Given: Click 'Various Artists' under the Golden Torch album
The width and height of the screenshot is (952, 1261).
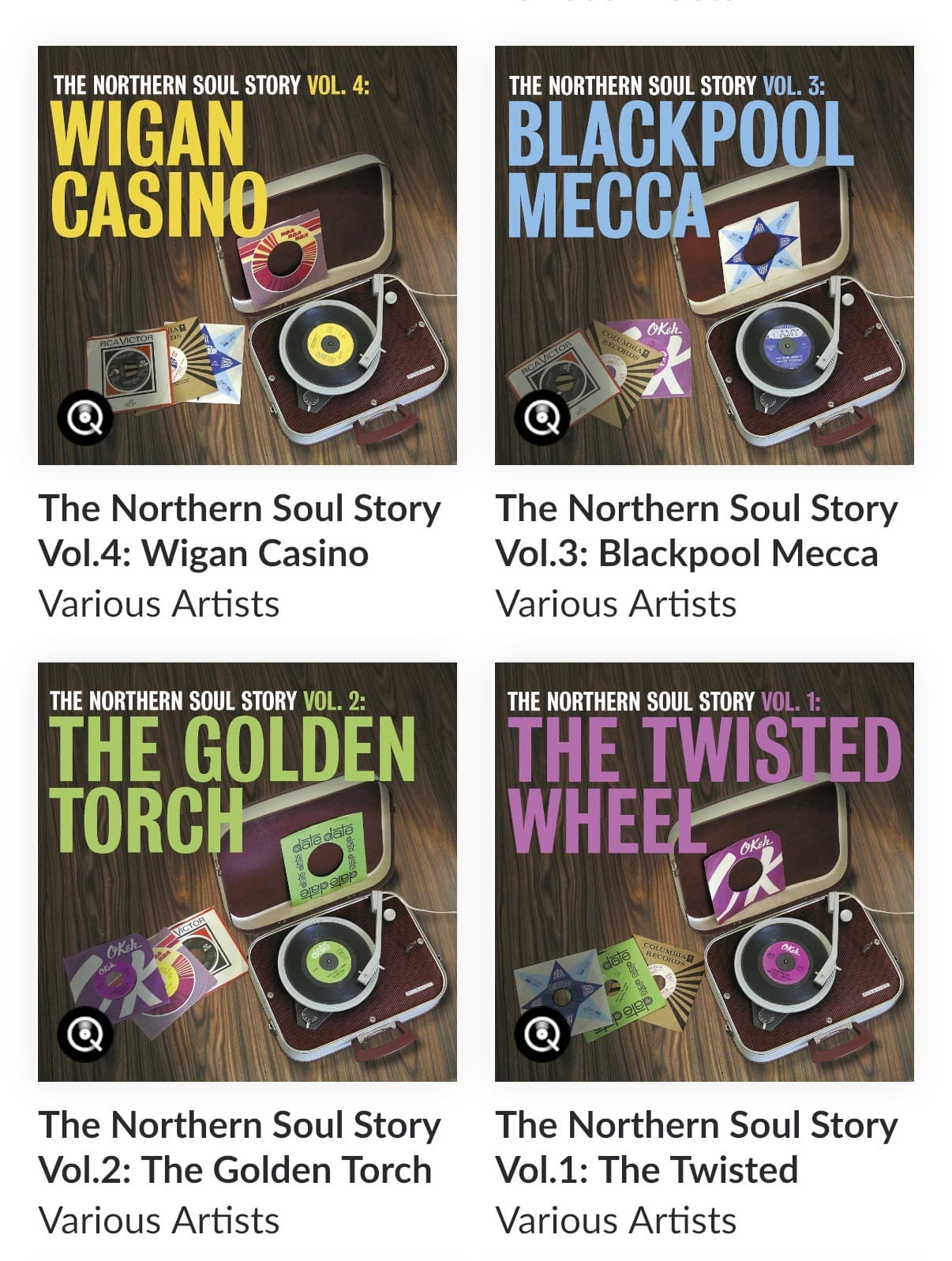Looking at the screenshot, I should (x=159, y=1221).
